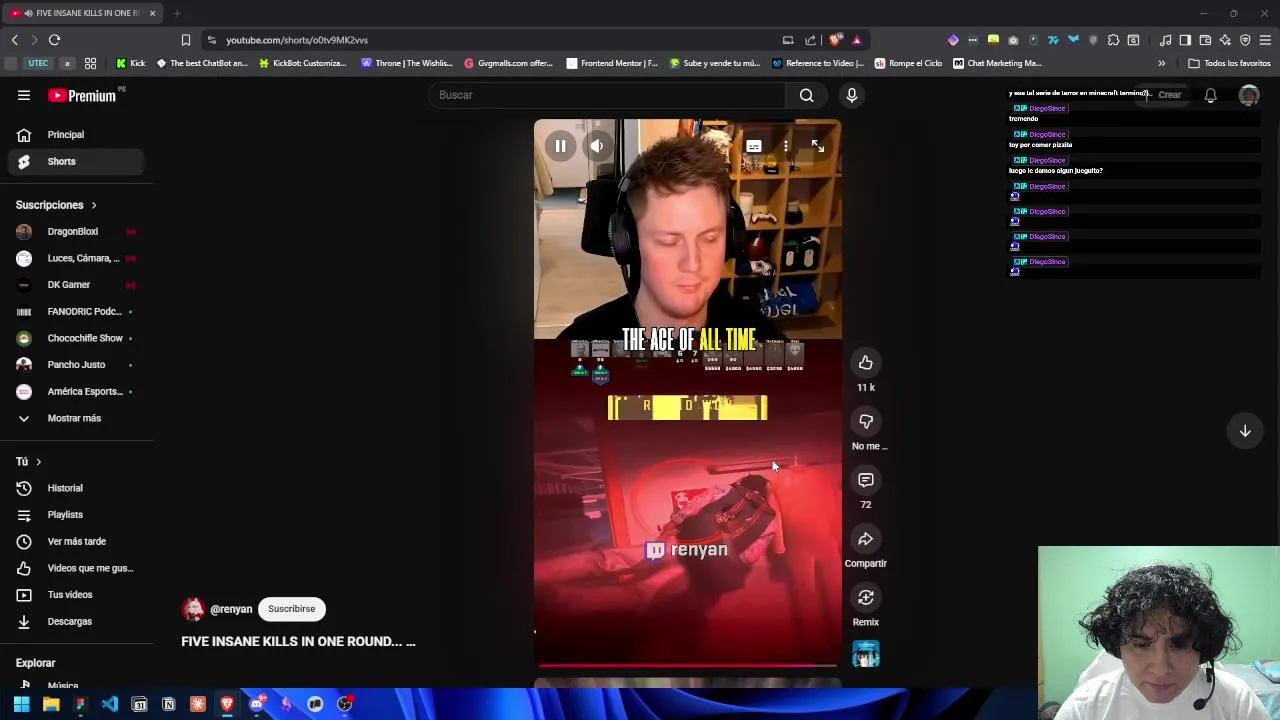Open Descargas in the sidebar
The image size is (1280, 720).
pos(76,621)
